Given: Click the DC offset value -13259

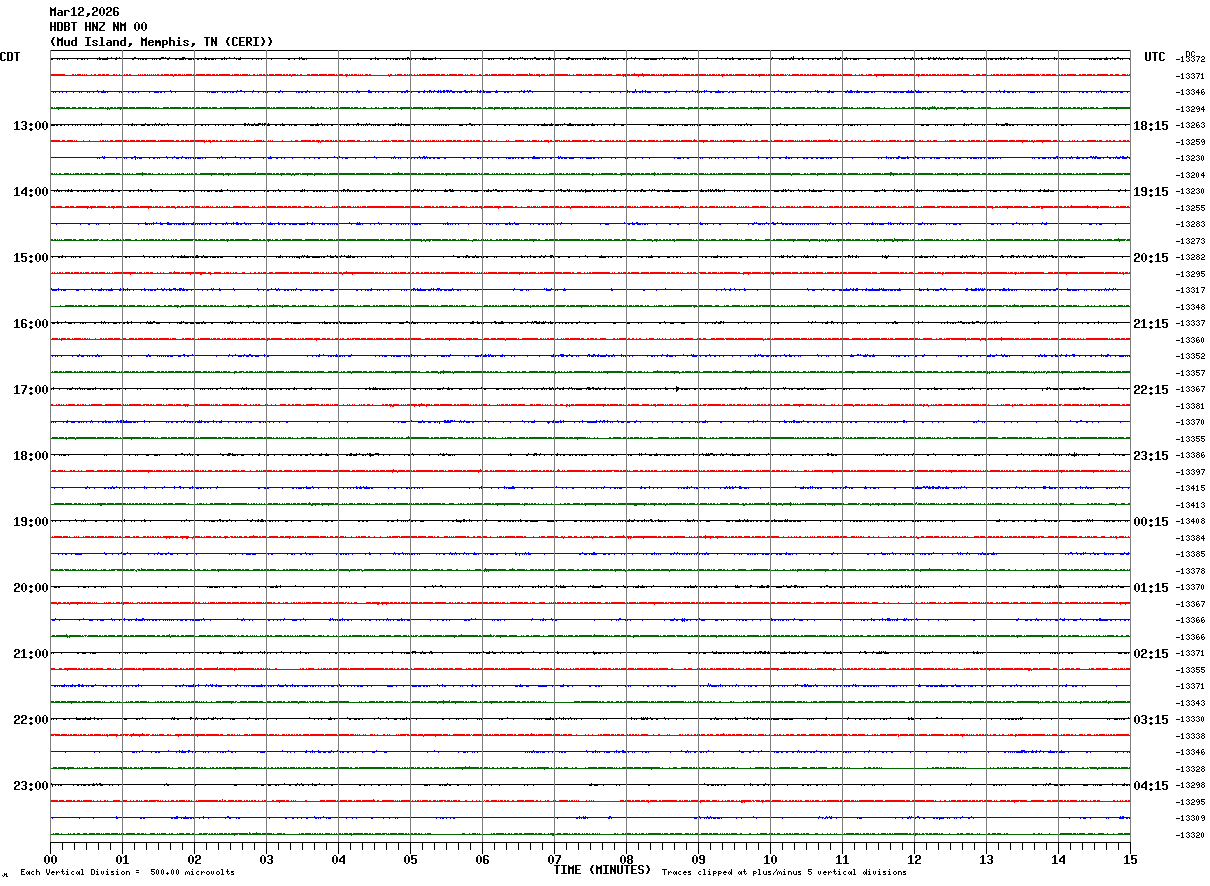Looking at the screenshot, I should coord(1191,142).
